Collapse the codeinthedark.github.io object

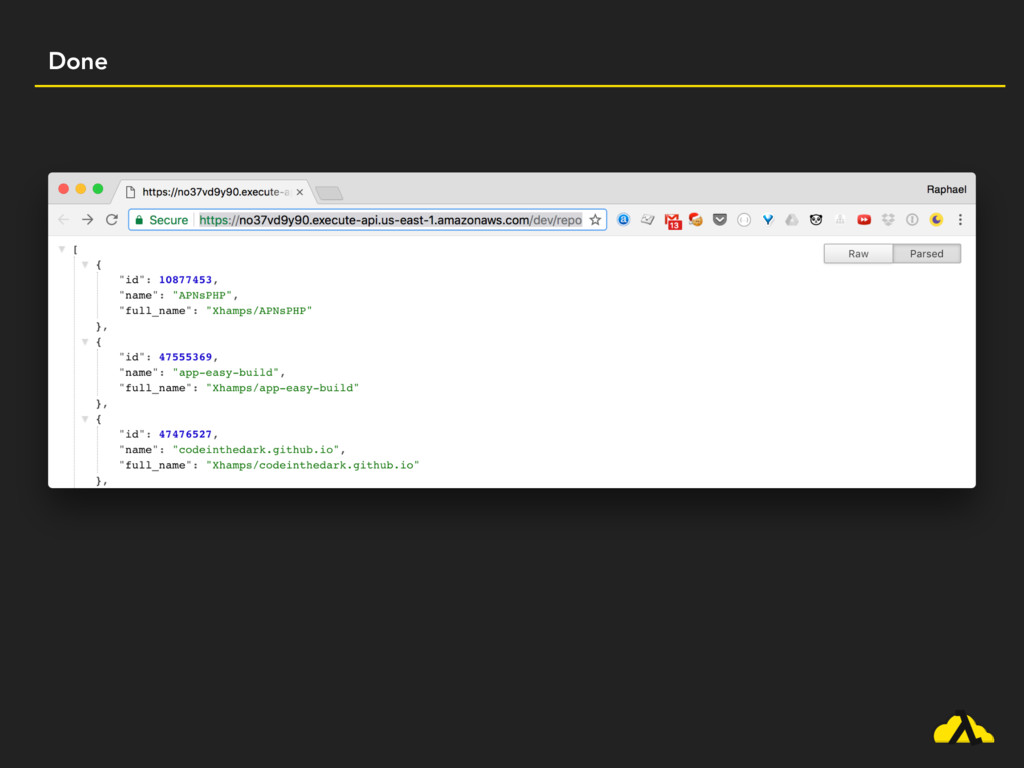(x=85, y=419)
